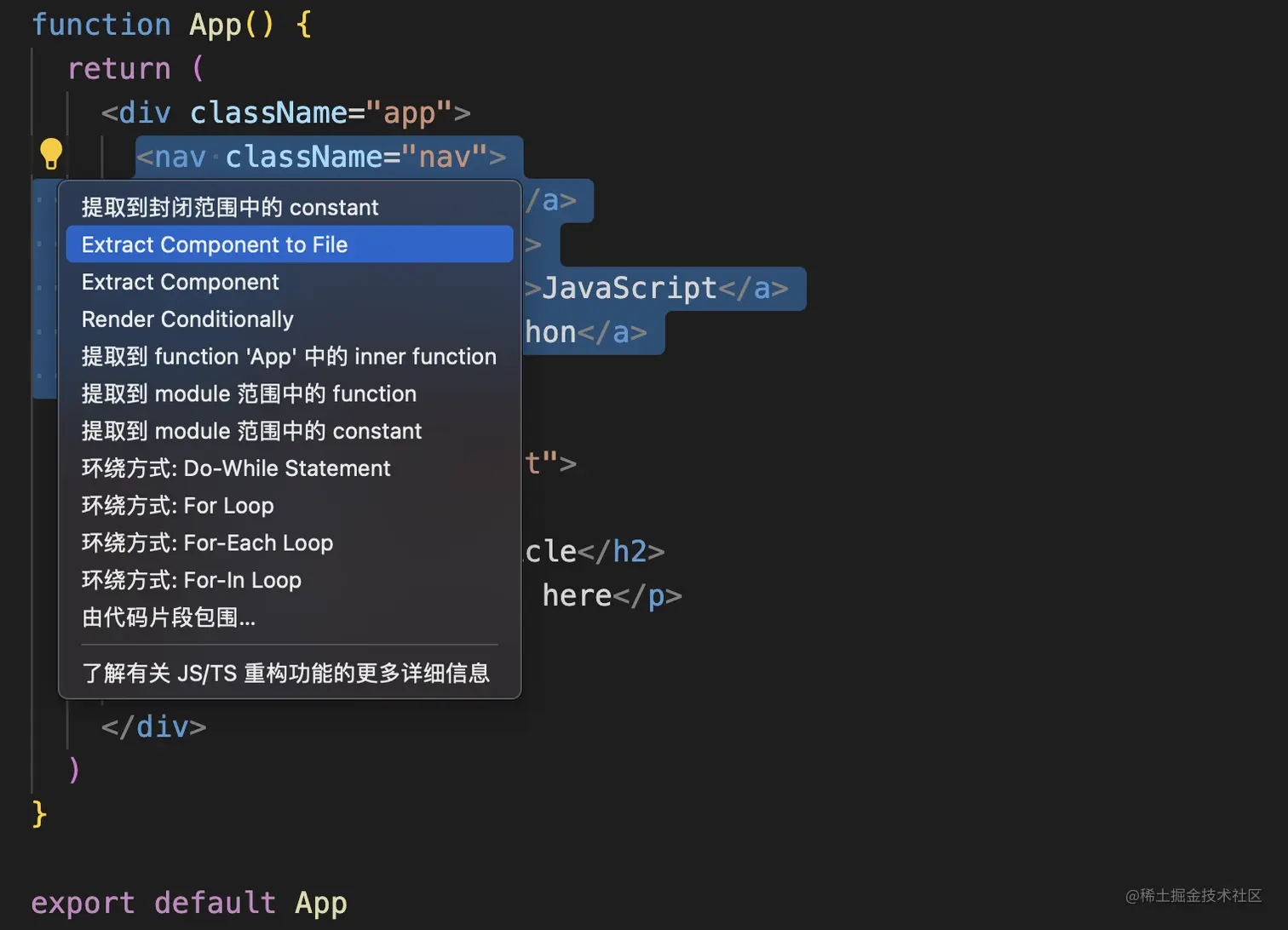The image size is (1288, 930).
Task: Choose Extract Component to File
Action: (x=290, y=244)
